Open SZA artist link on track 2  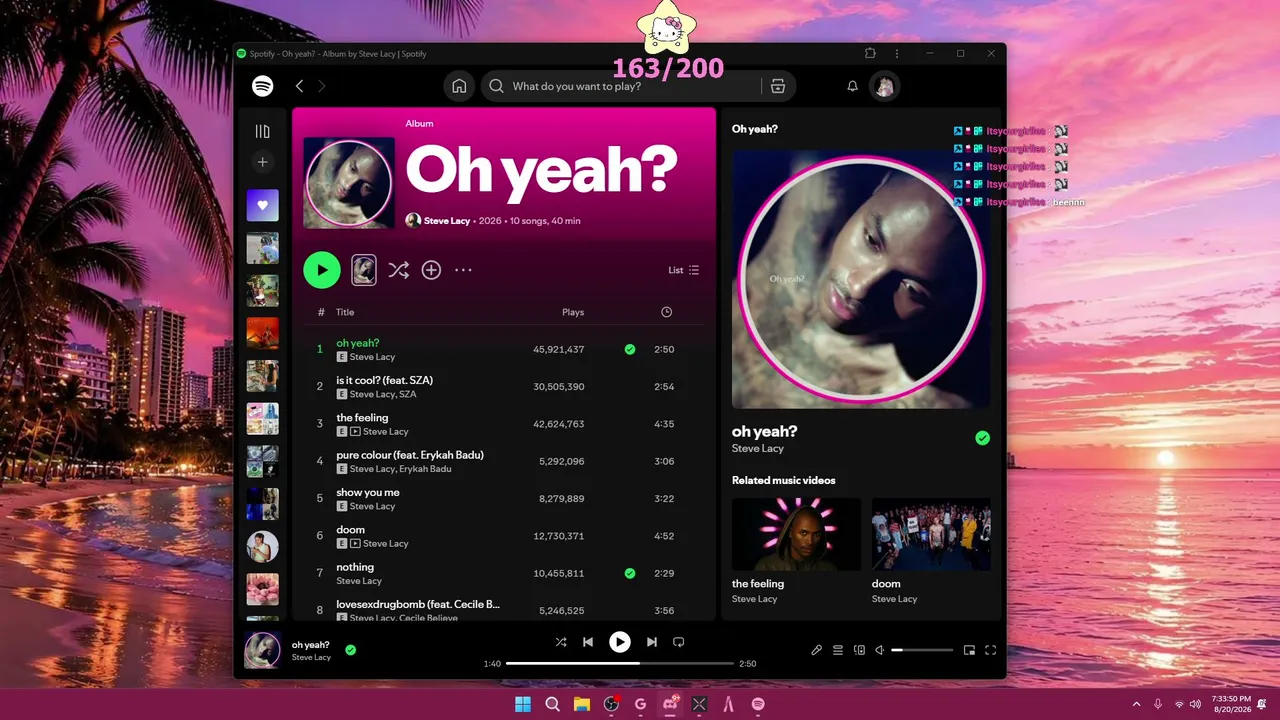click(x=408, y=394)
